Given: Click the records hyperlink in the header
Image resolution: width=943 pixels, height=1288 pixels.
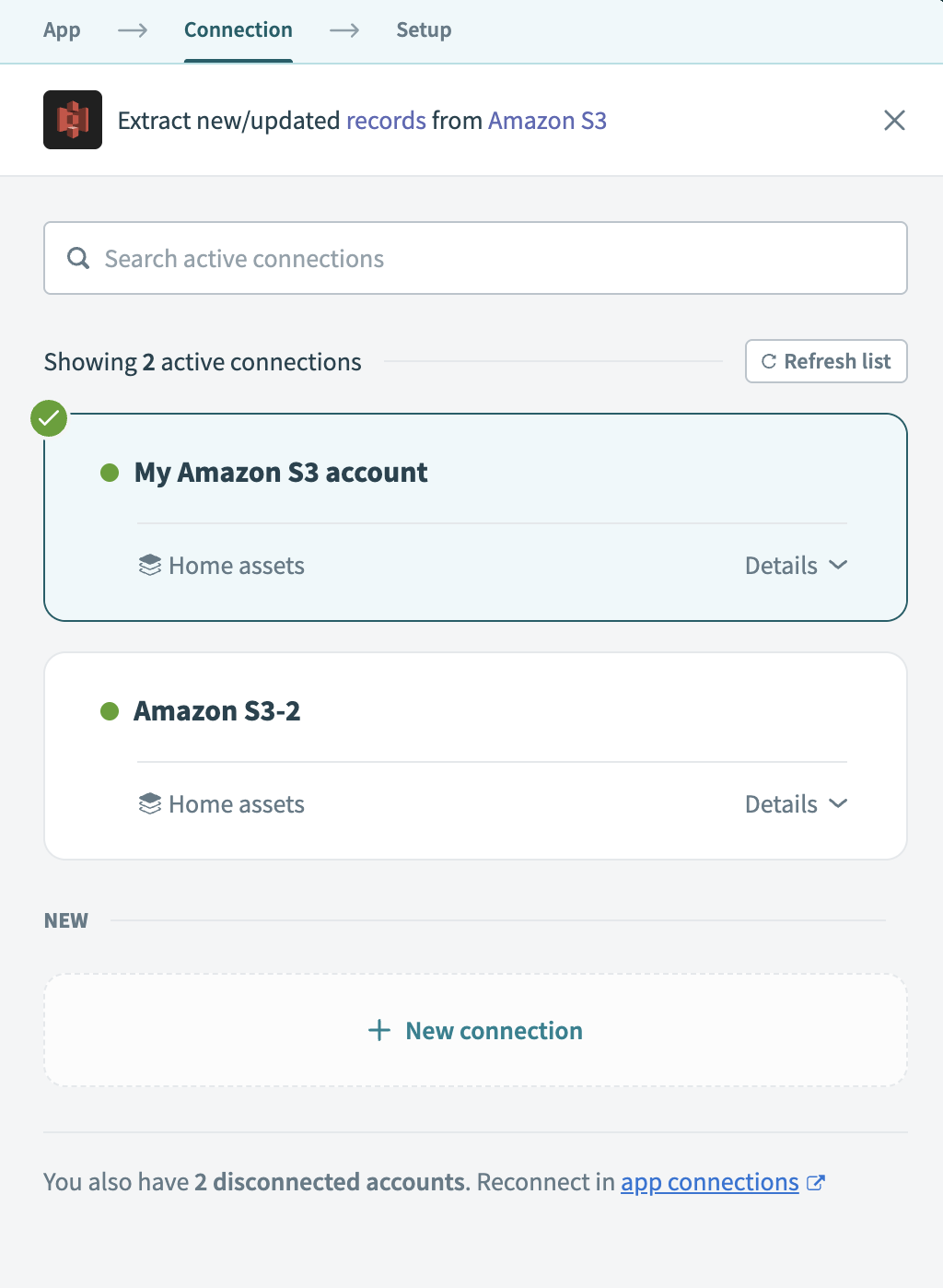Looking at the screenshot, I should point(386,120).
